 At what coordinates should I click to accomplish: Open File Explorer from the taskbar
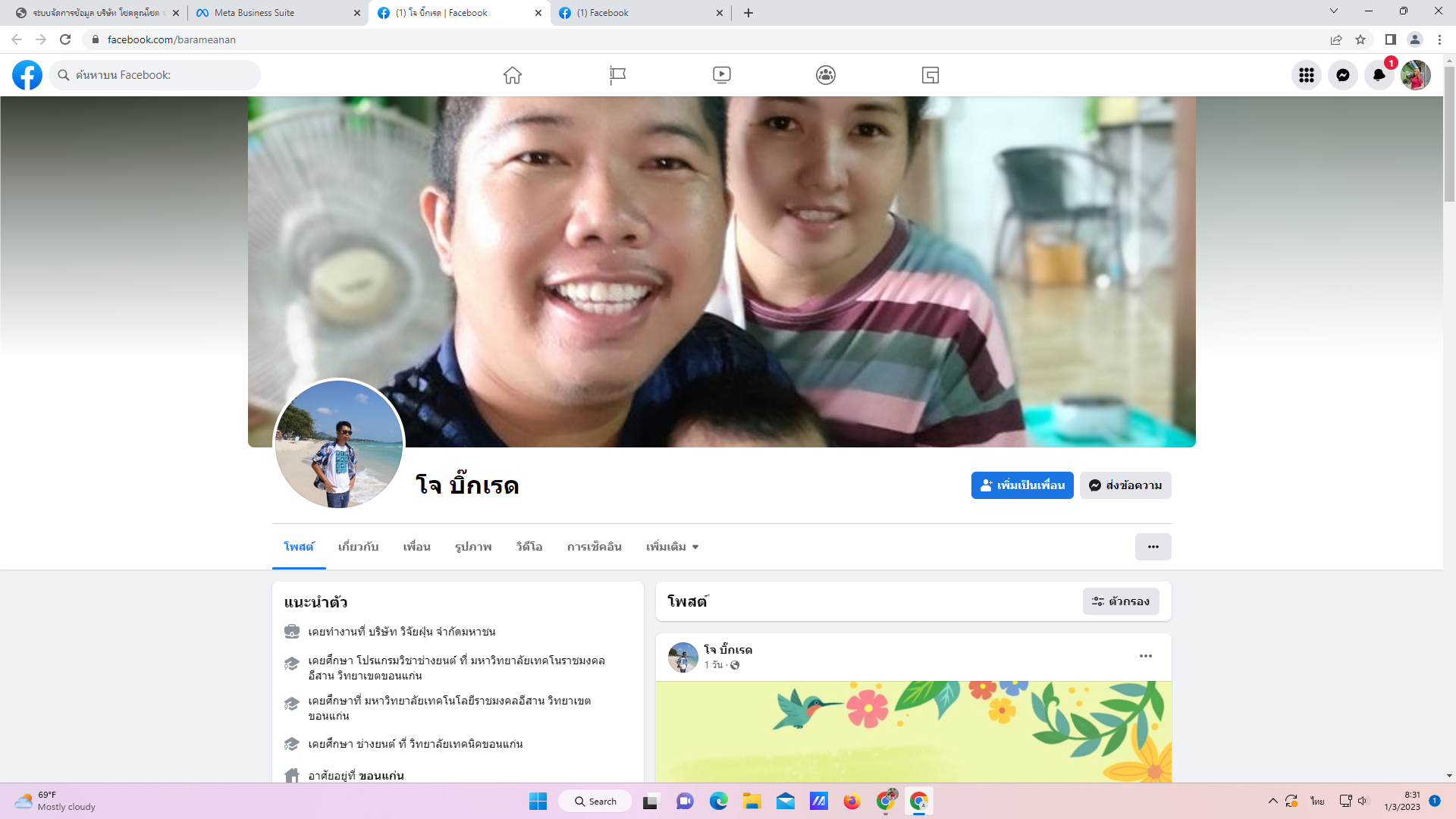[x=752, y=802]
